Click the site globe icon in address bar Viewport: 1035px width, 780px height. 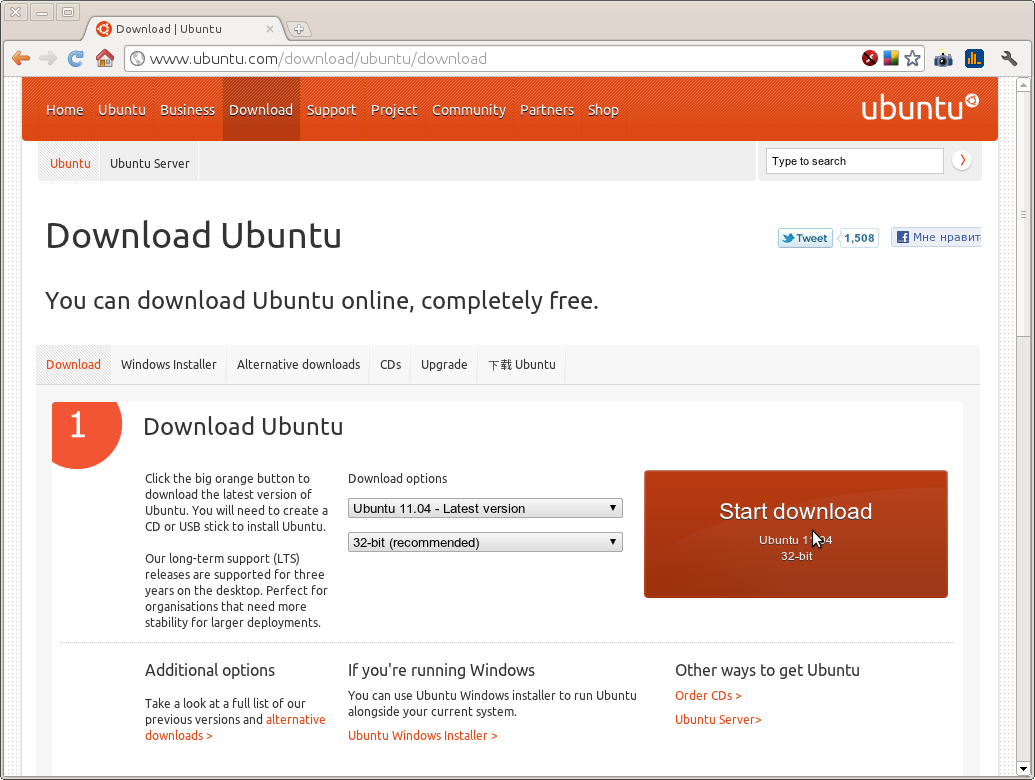point(137,59)
